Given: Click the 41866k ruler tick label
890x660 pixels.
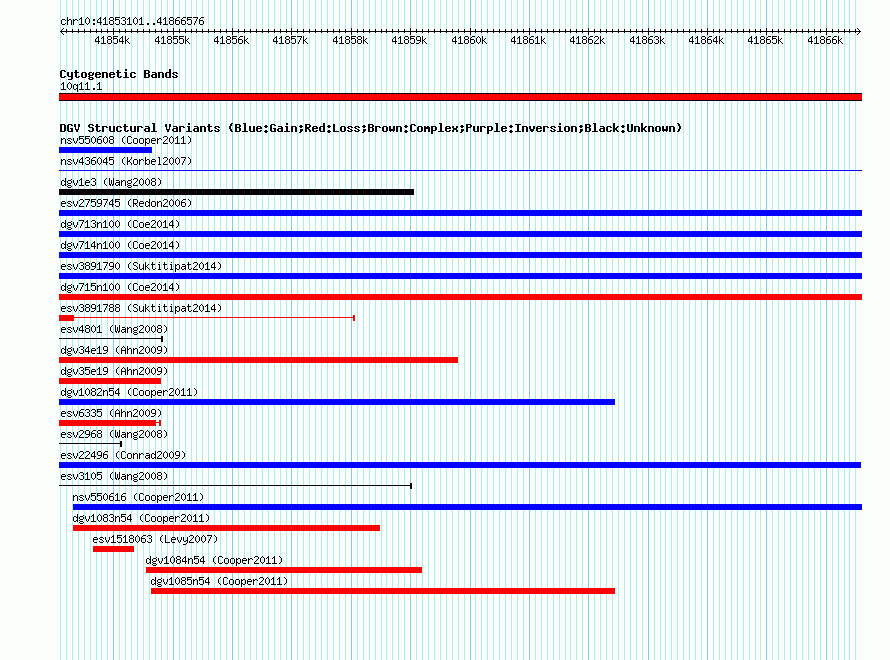Looking at the screenshot, I should (x=825, y=40).
